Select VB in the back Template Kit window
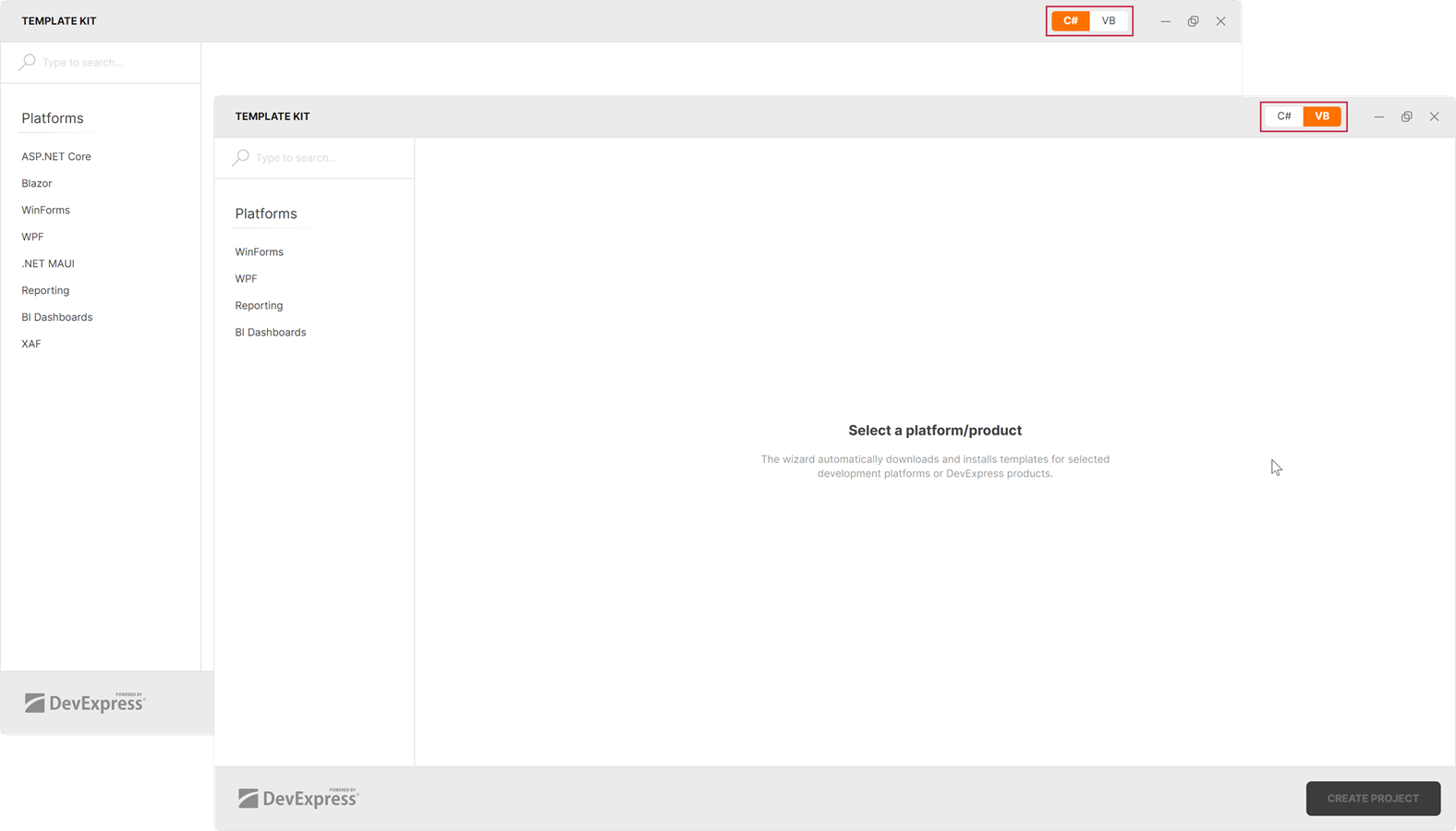This screenshot has width=1456, height=831. point(1109,21)
